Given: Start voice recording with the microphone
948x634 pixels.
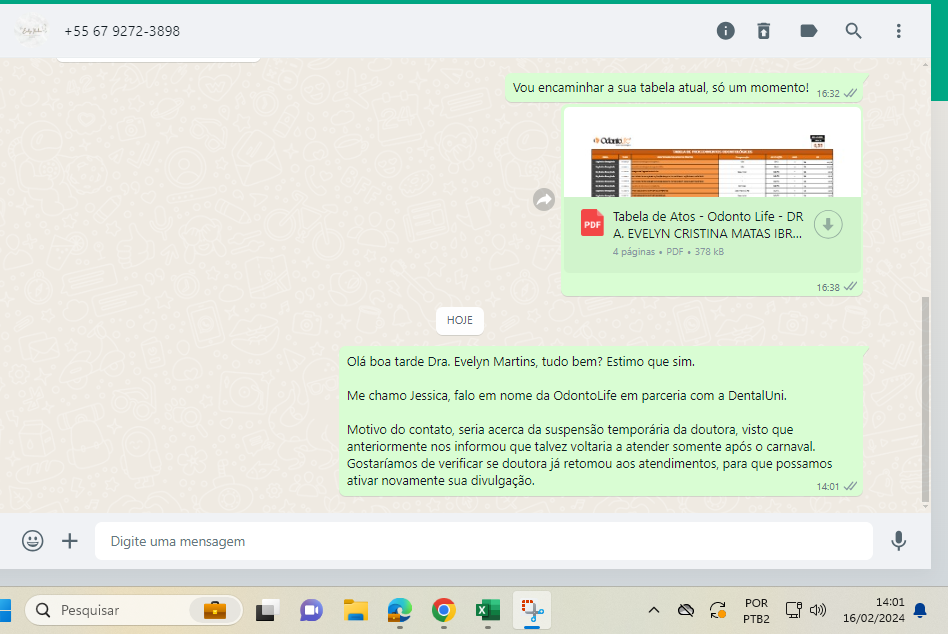Looking at the screenshot, I should click(x=899, y=541).
